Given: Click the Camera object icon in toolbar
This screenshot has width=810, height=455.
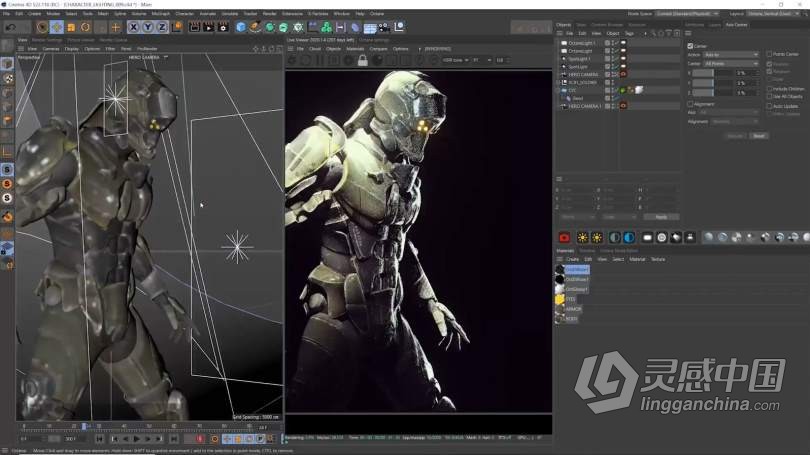Looking at the screenshot, I should pyautogui.click(x=384, y=27).
